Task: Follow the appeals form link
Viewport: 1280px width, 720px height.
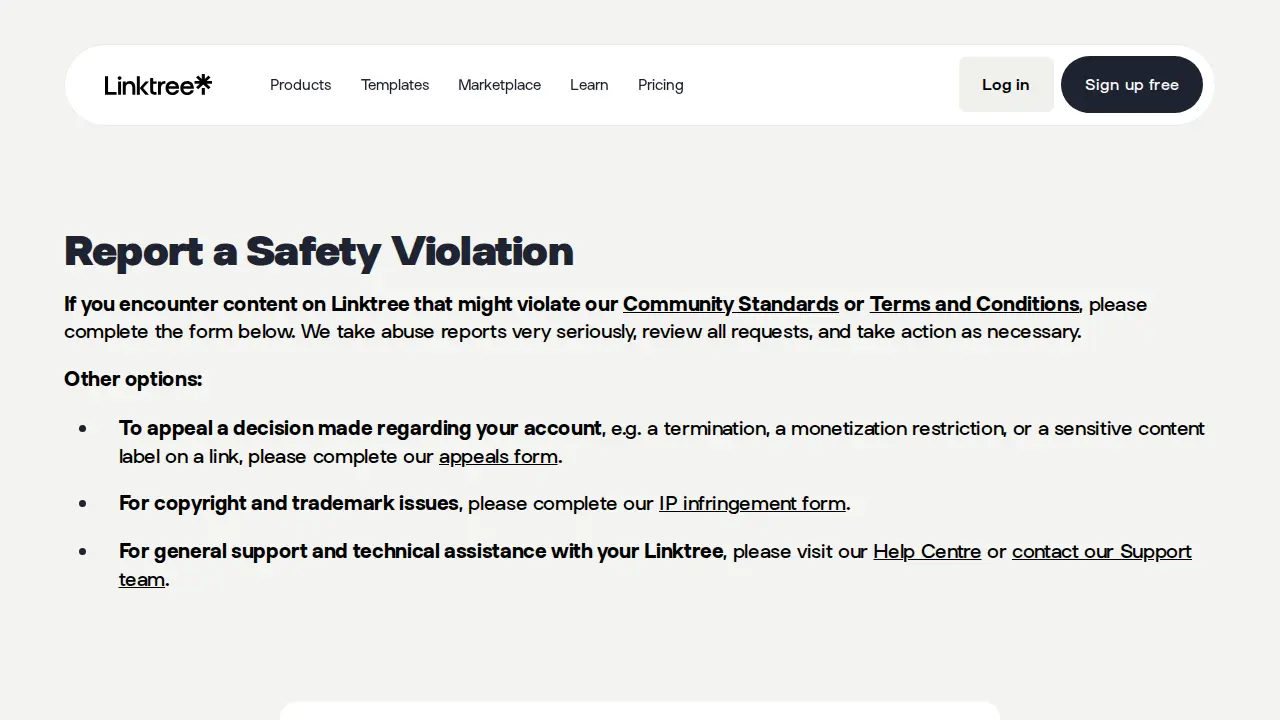Action: click(498, 456)
